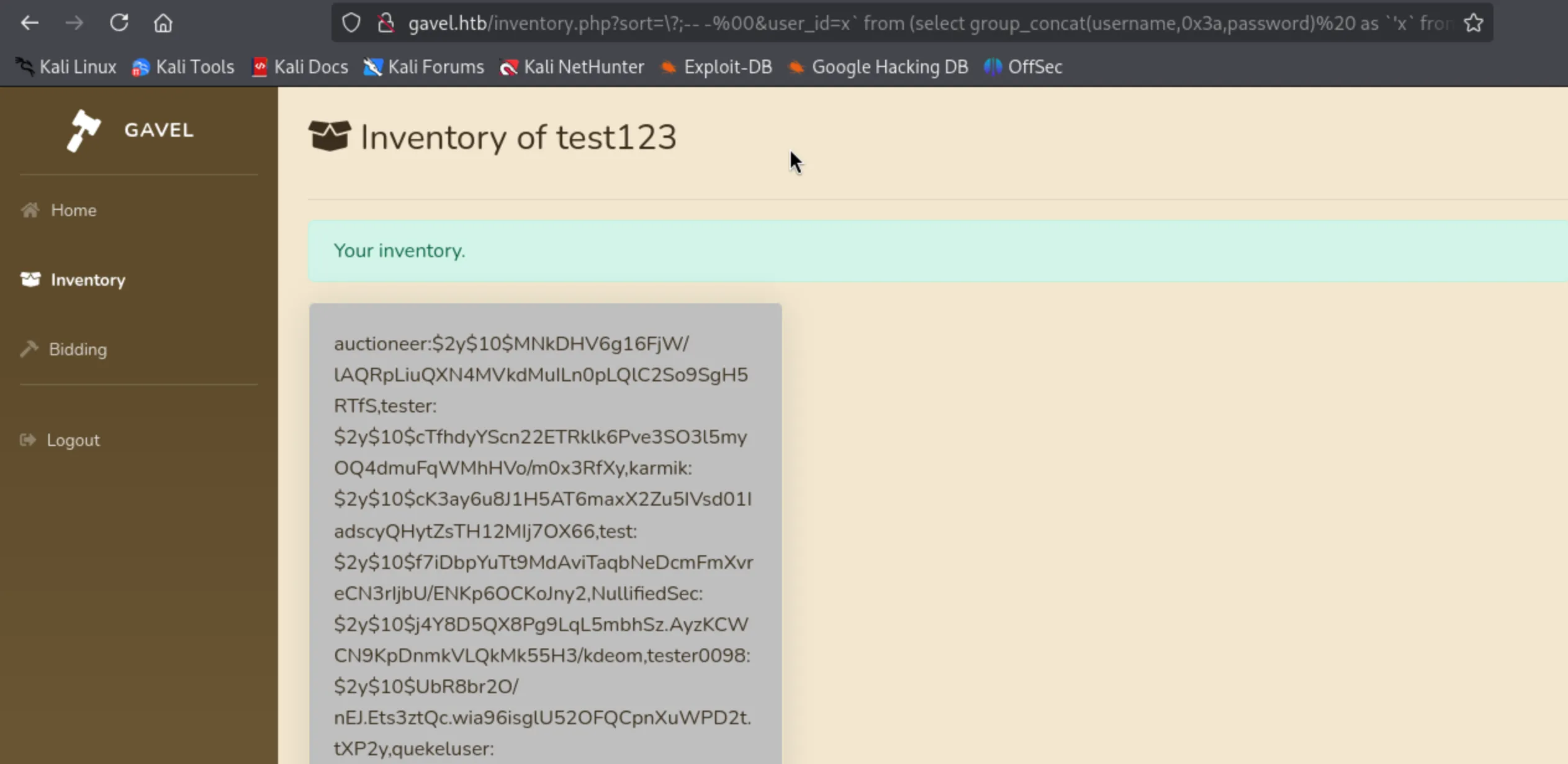Navigate to Home in sidebar
Screen dimensions: 1568x764
(73, 211)
